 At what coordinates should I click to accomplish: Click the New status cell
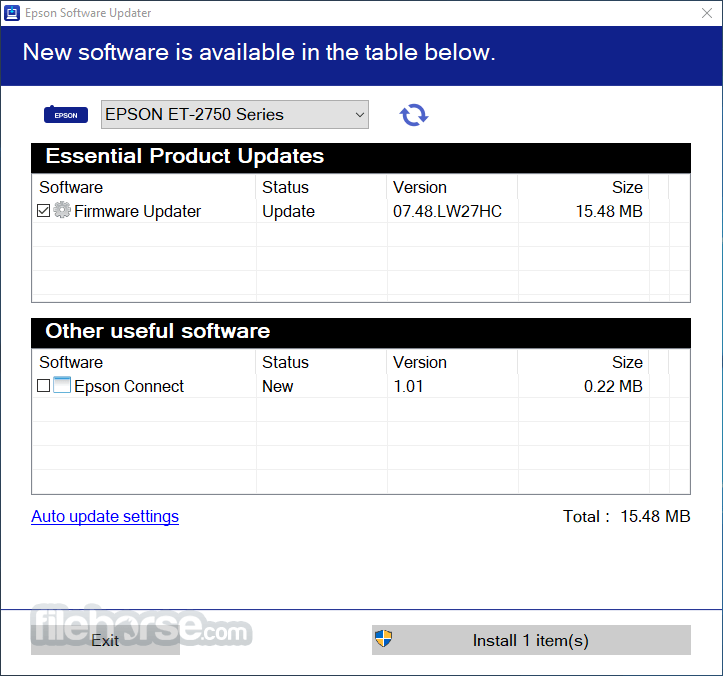[x=277, y=386]
